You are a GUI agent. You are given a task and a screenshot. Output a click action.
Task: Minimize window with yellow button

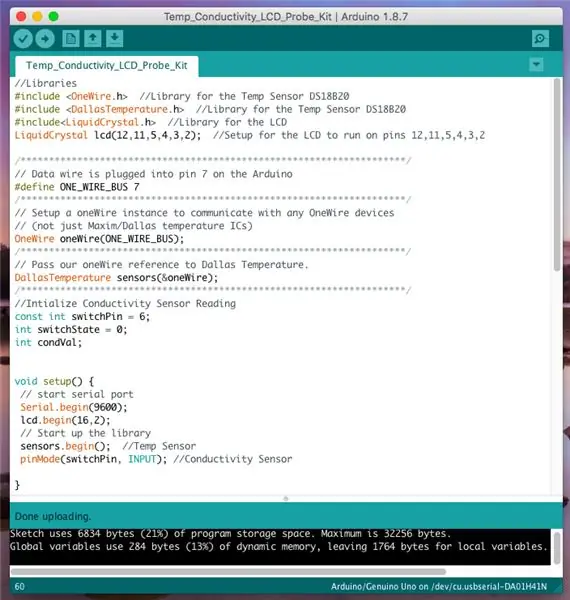[x=37, y=16]
